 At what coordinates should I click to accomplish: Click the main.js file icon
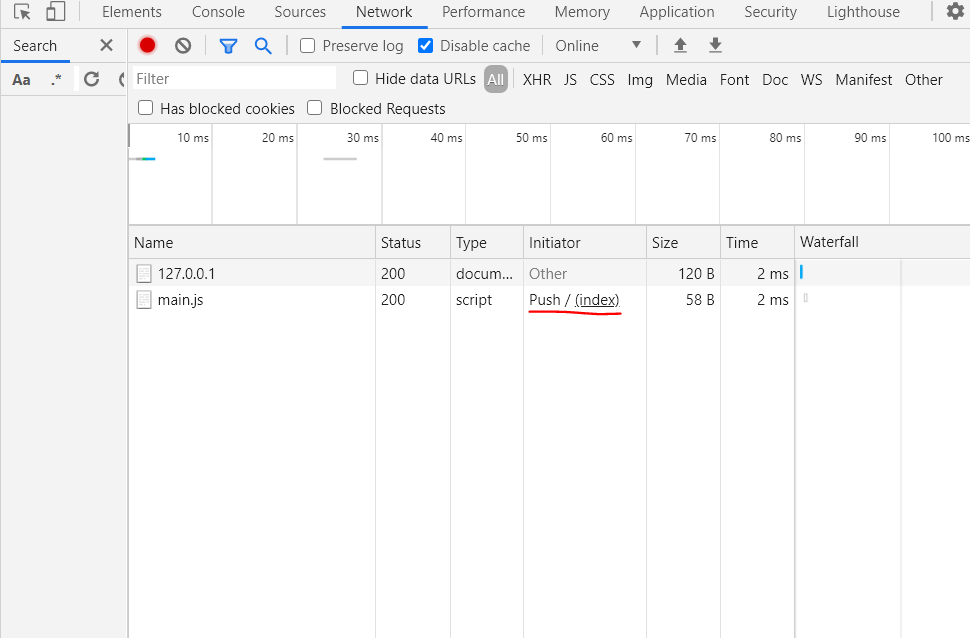(x=144, y=300)
